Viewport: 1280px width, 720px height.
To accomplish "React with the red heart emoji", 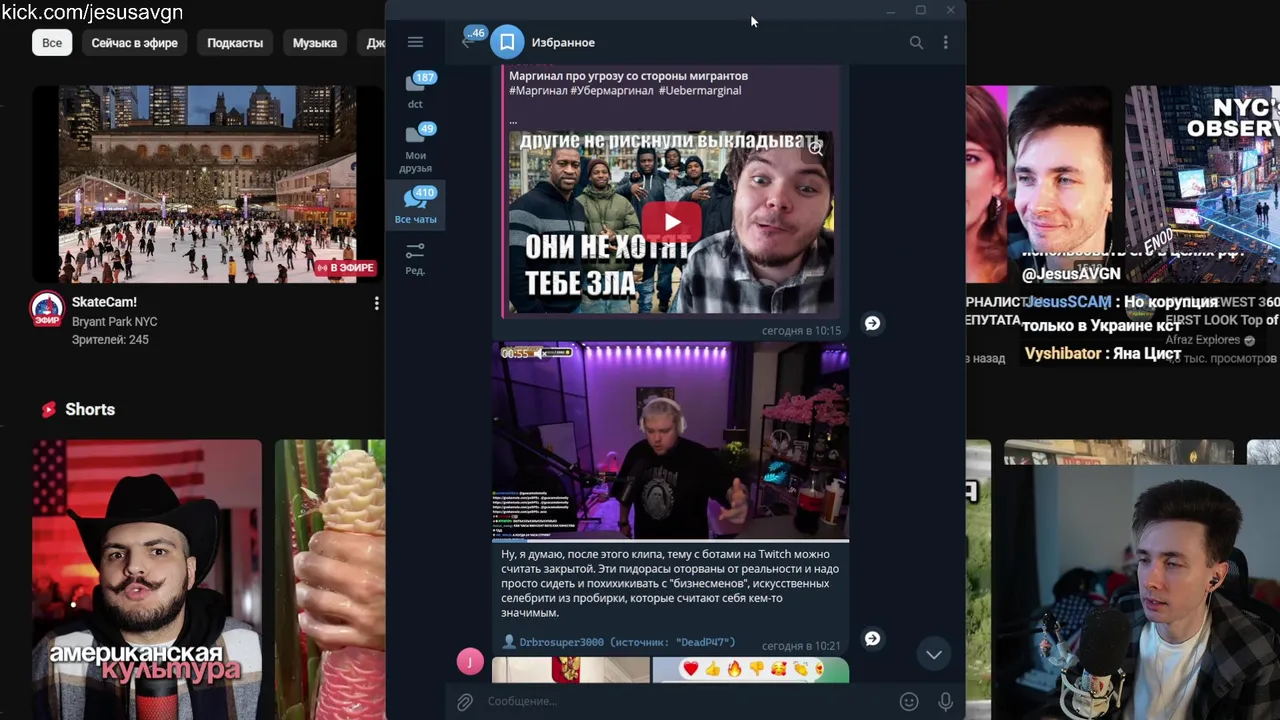I will tap(690, 669).
